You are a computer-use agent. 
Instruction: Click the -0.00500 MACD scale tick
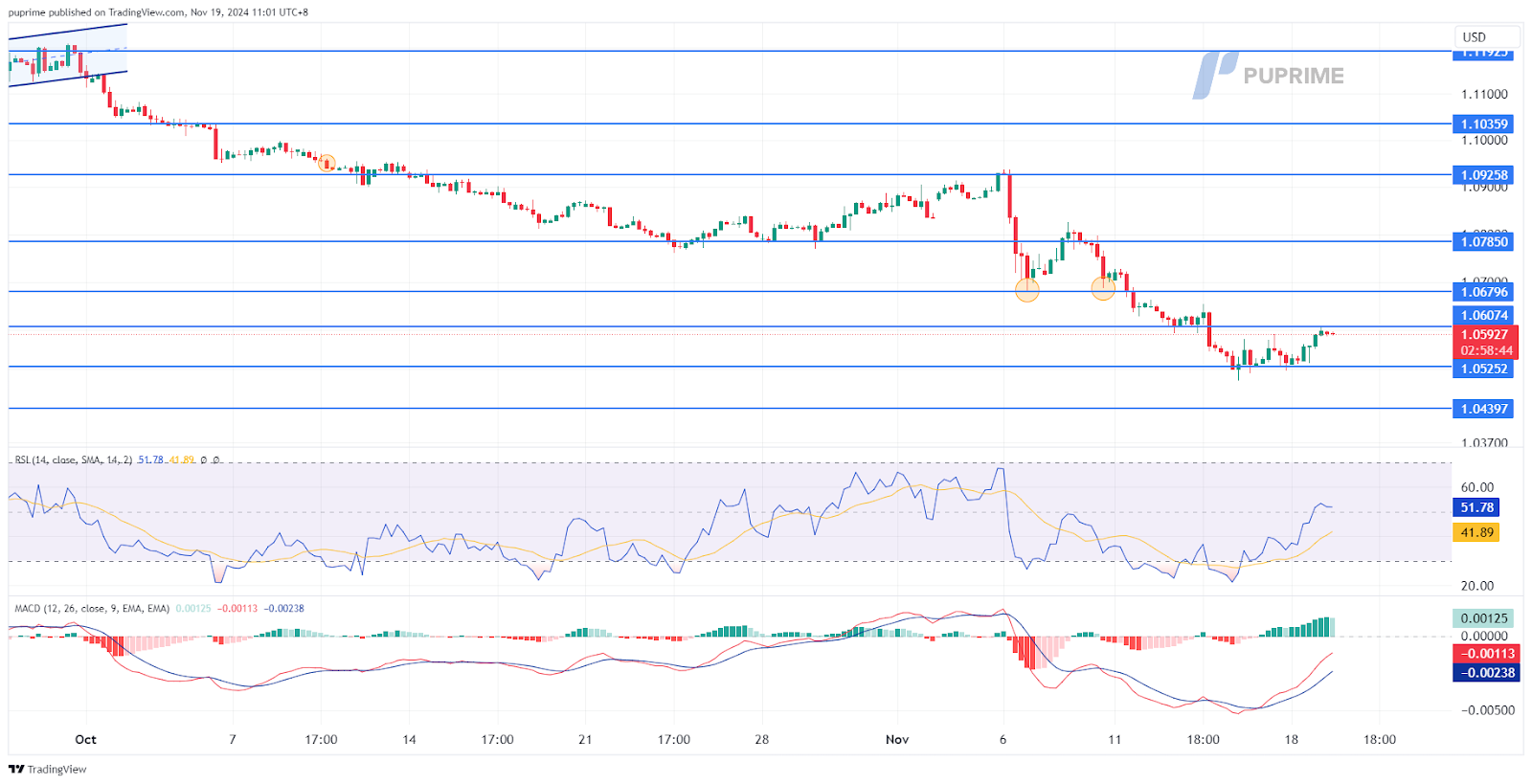pyautogui.click(x=1488, y=709)
